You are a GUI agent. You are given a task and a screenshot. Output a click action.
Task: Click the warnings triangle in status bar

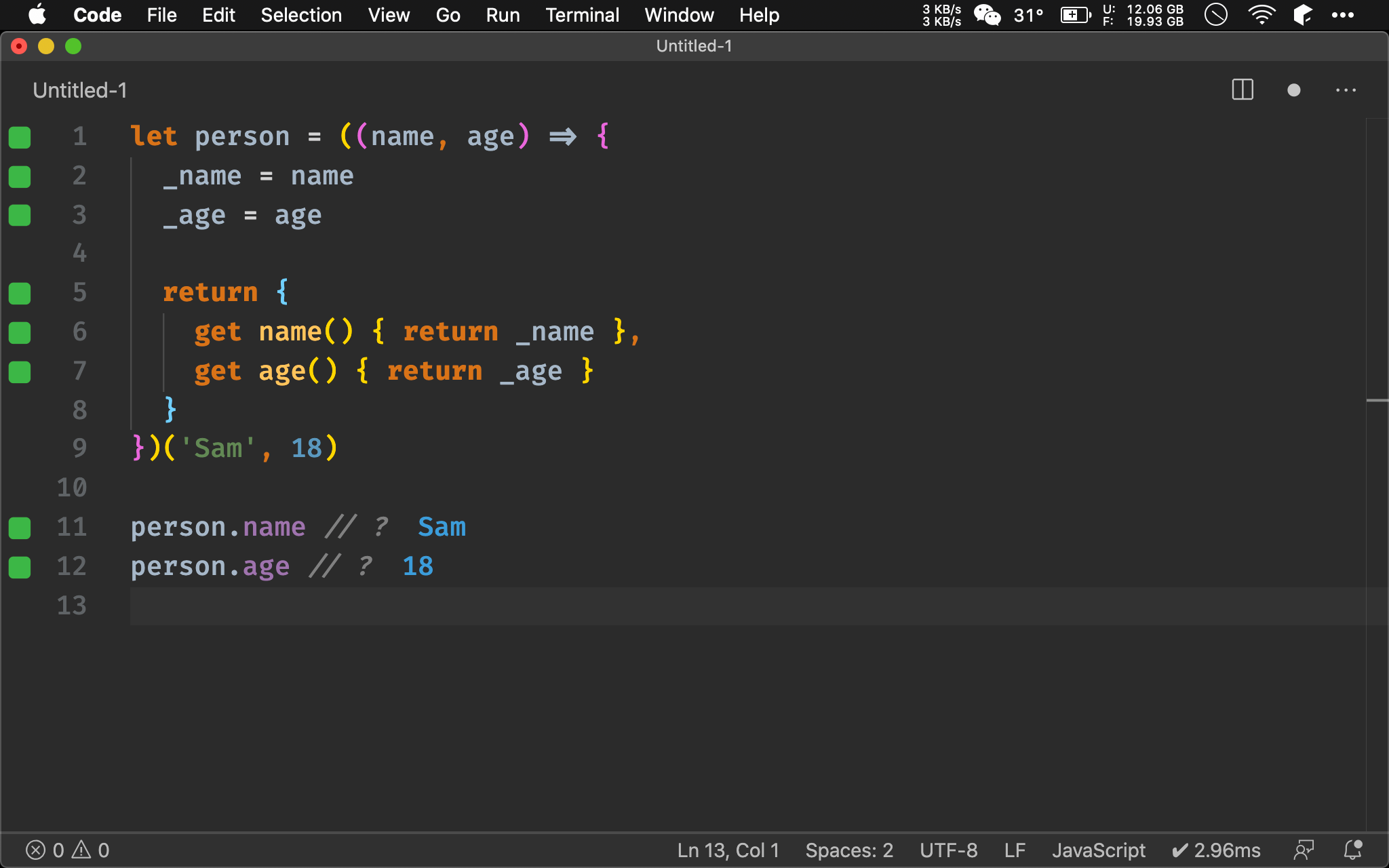click(x=82, y=850)
